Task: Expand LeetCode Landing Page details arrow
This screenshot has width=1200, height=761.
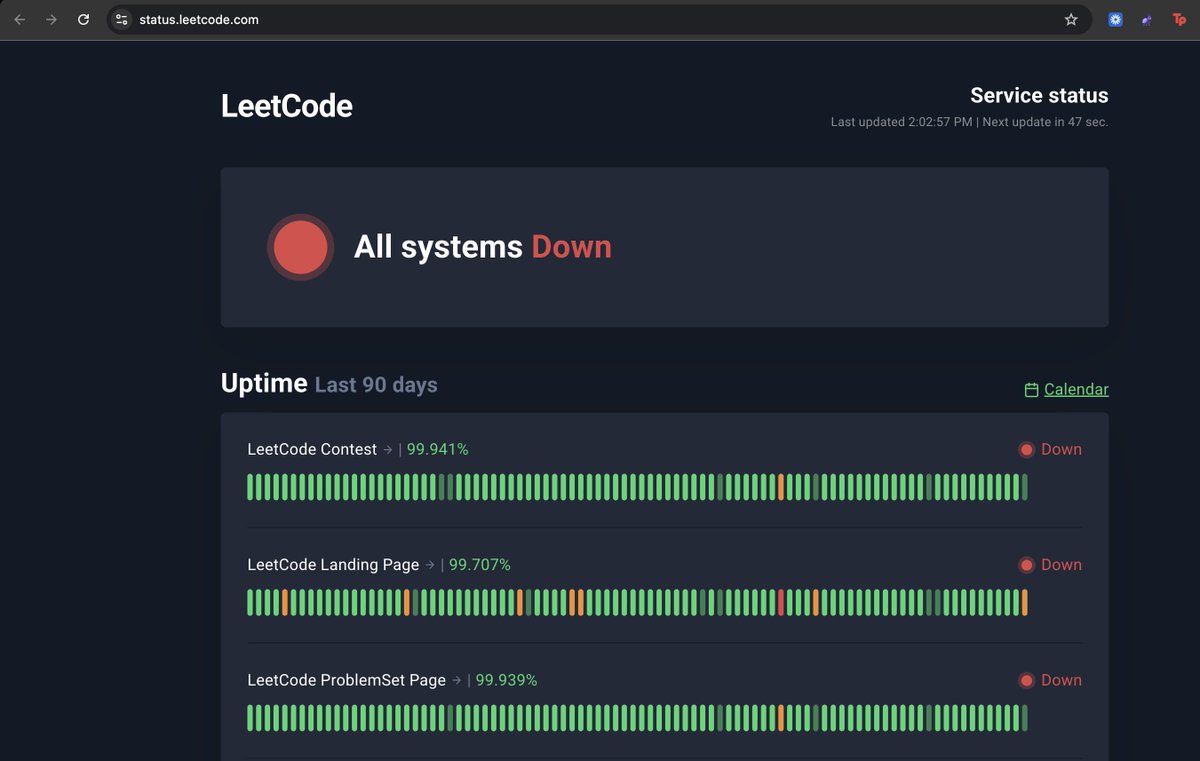Action: (431, 564)
